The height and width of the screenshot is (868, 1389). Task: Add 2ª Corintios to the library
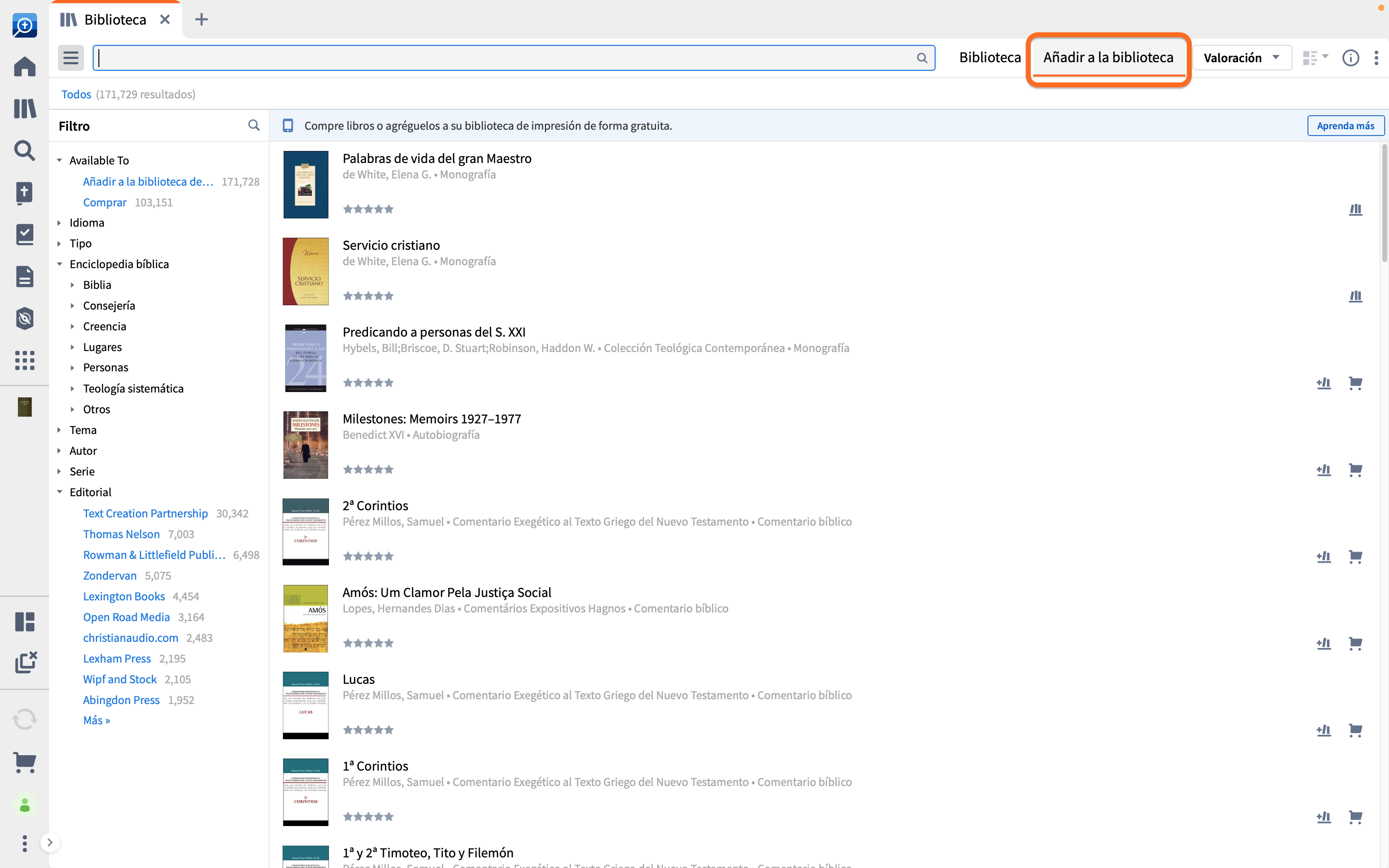point(1323,556)
